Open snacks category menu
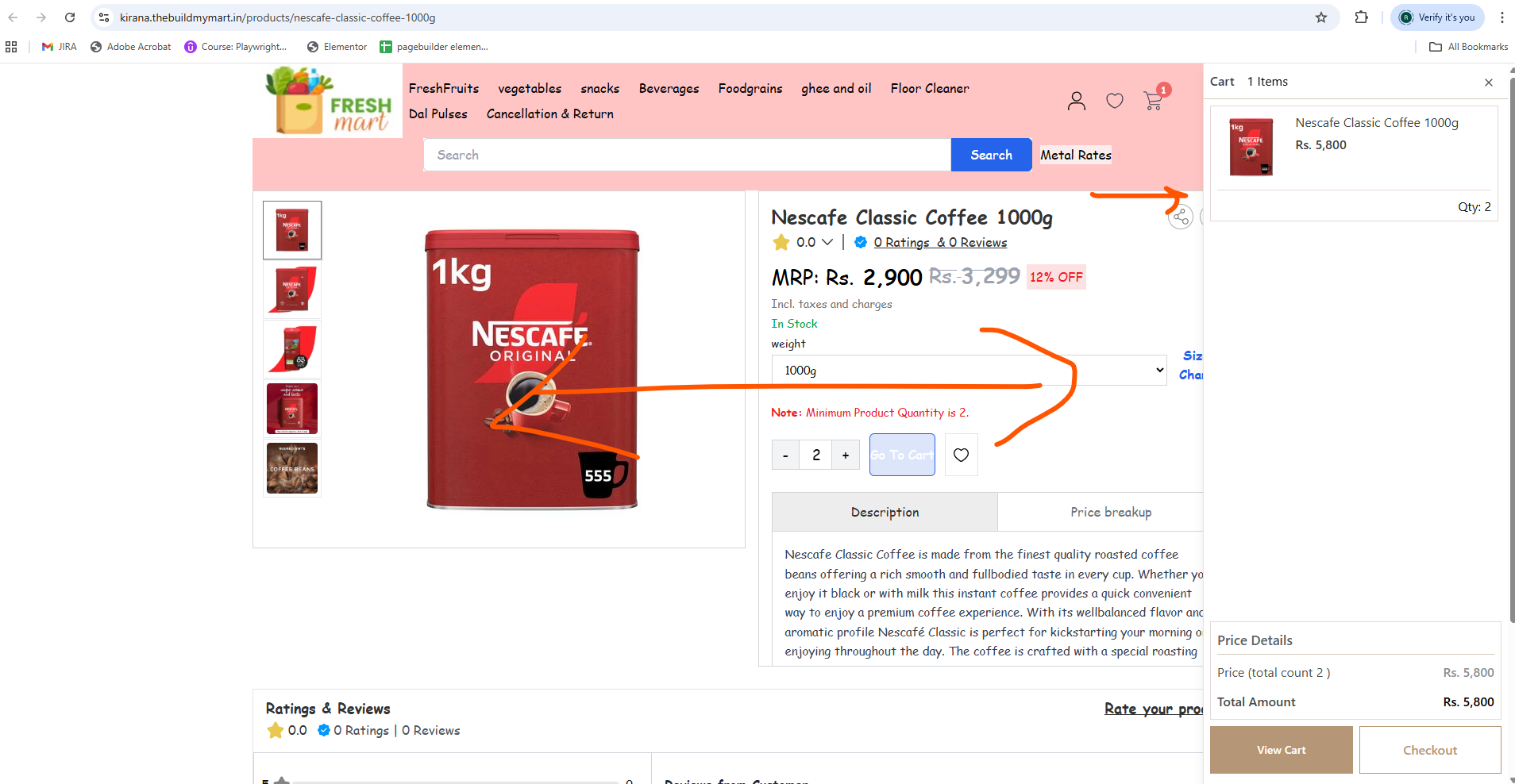The width and height of the screenshot is (1515, 784). (599, 88)
